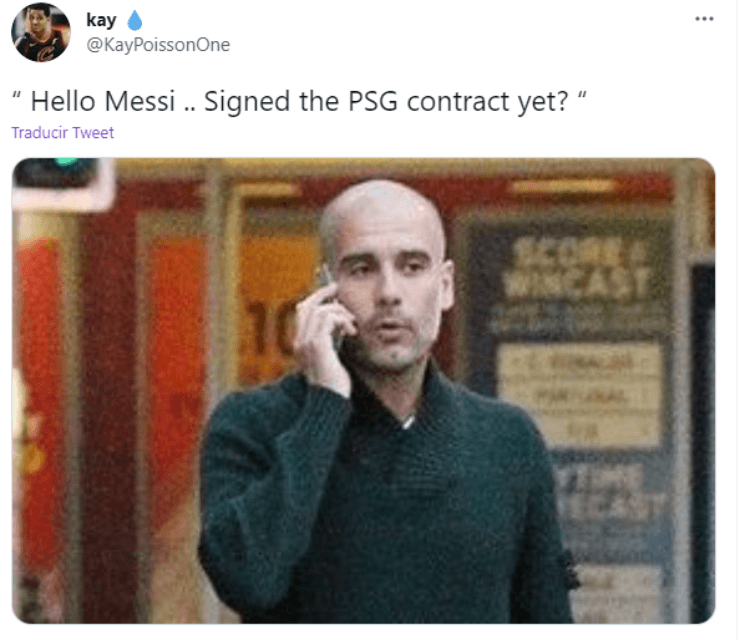Click the word Hello in the tweet
The width and height of the screenshot is (740, 640).
click(x=63, y=101)
